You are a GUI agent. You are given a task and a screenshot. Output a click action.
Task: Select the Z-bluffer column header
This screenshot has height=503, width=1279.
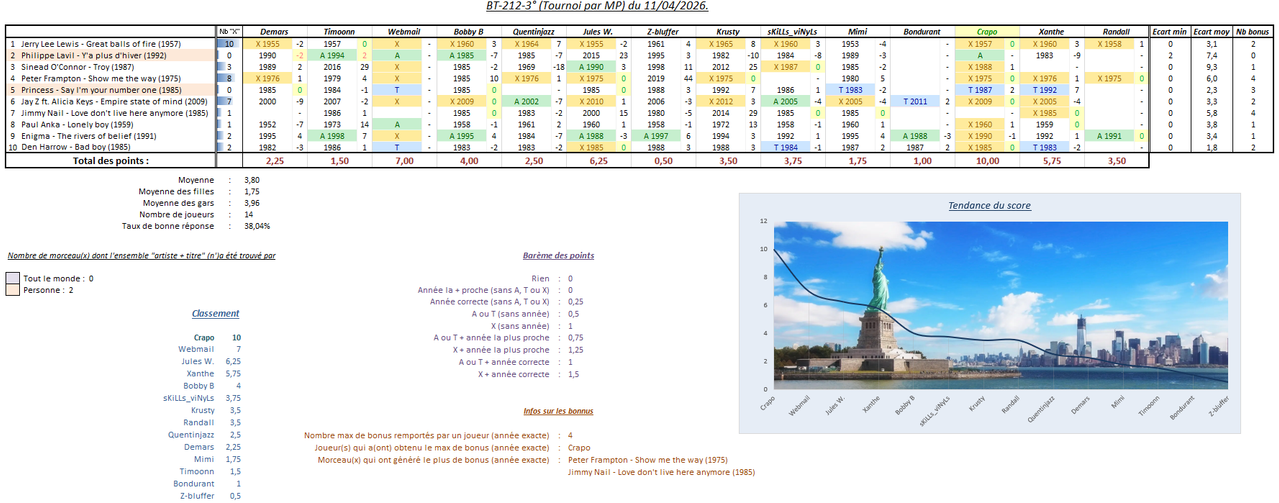[x=662, y=32]
